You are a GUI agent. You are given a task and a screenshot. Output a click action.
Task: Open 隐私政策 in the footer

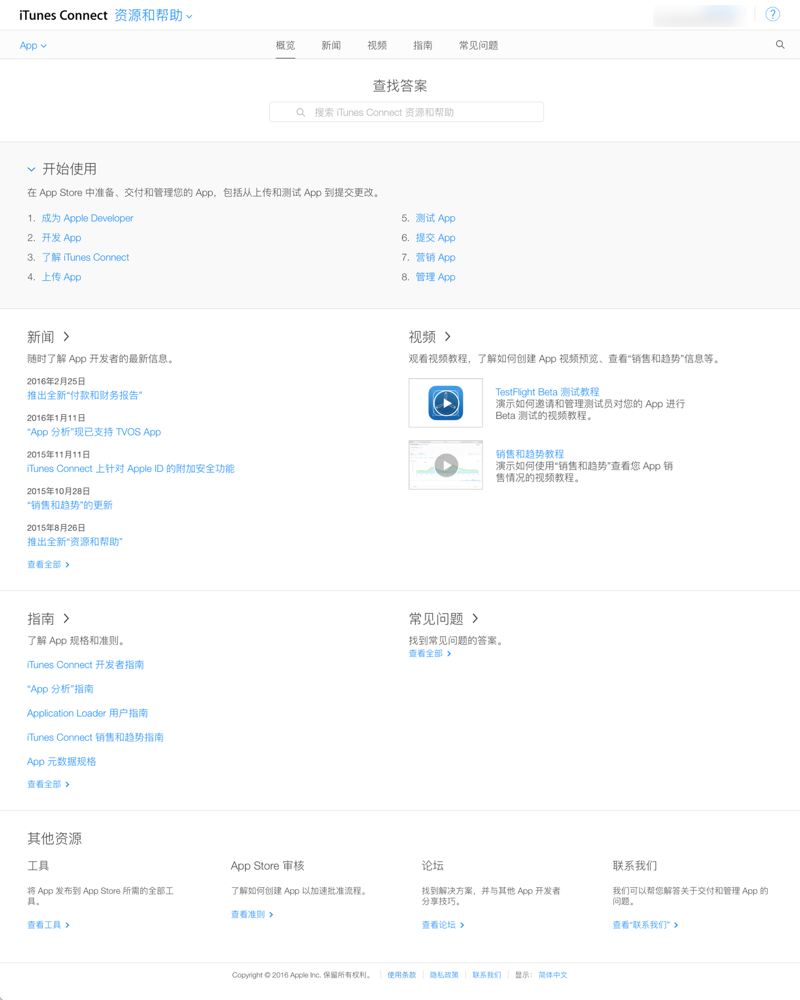click(x=444, y=975)
